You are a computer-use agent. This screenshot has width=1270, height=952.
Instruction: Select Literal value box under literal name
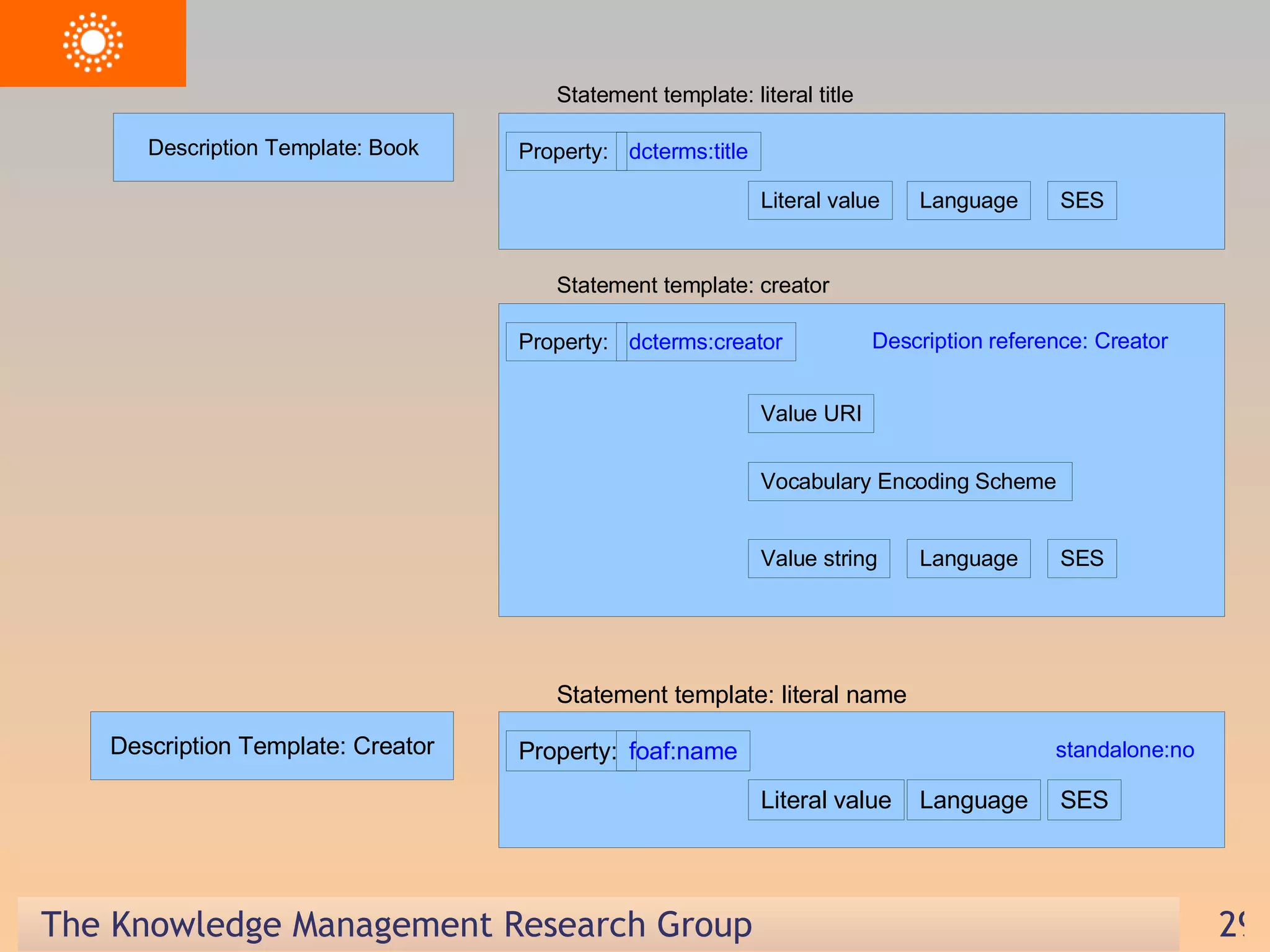point(825,800)
